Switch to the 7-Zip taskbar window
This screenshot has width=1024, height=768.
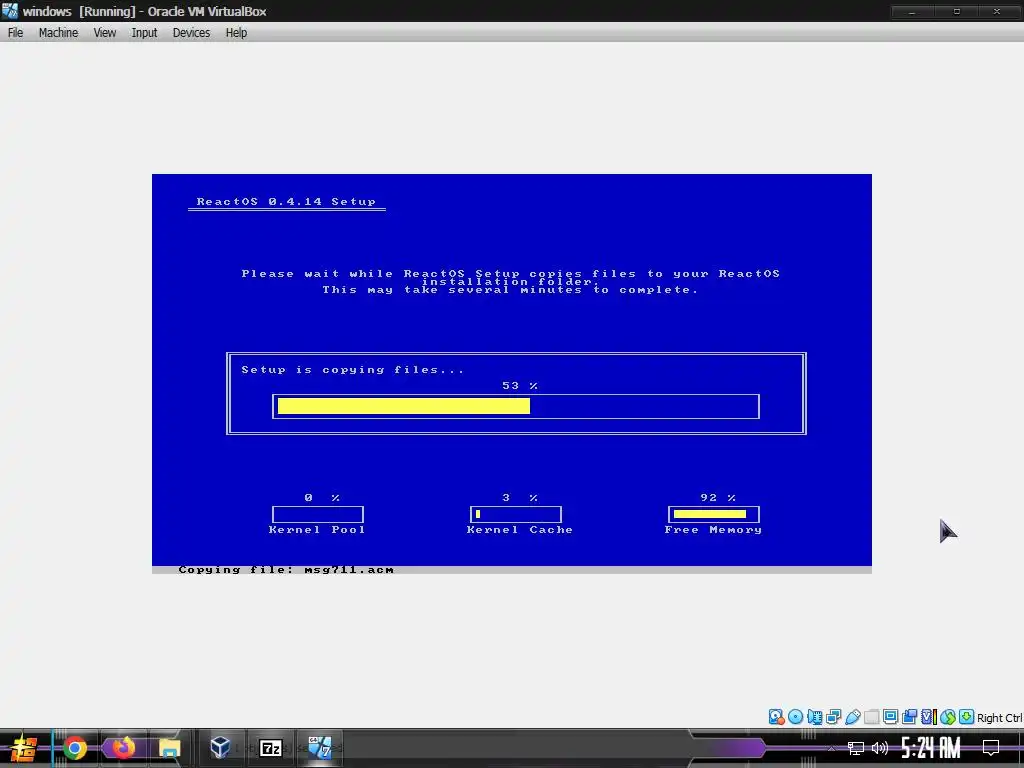coord(270,748)
